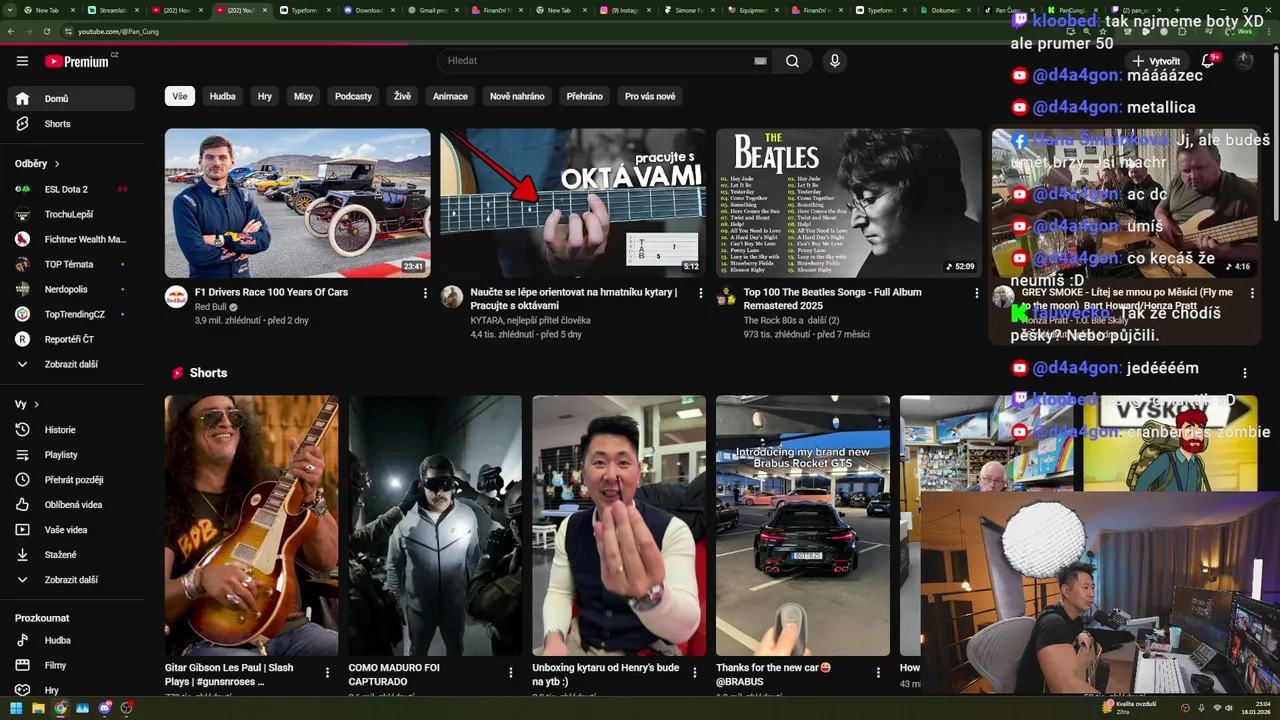The height and width of the screenshot is (720, 1280).
Task: Open Naučte se lépe orientovat video title
Action: click(x=574, y=298)
